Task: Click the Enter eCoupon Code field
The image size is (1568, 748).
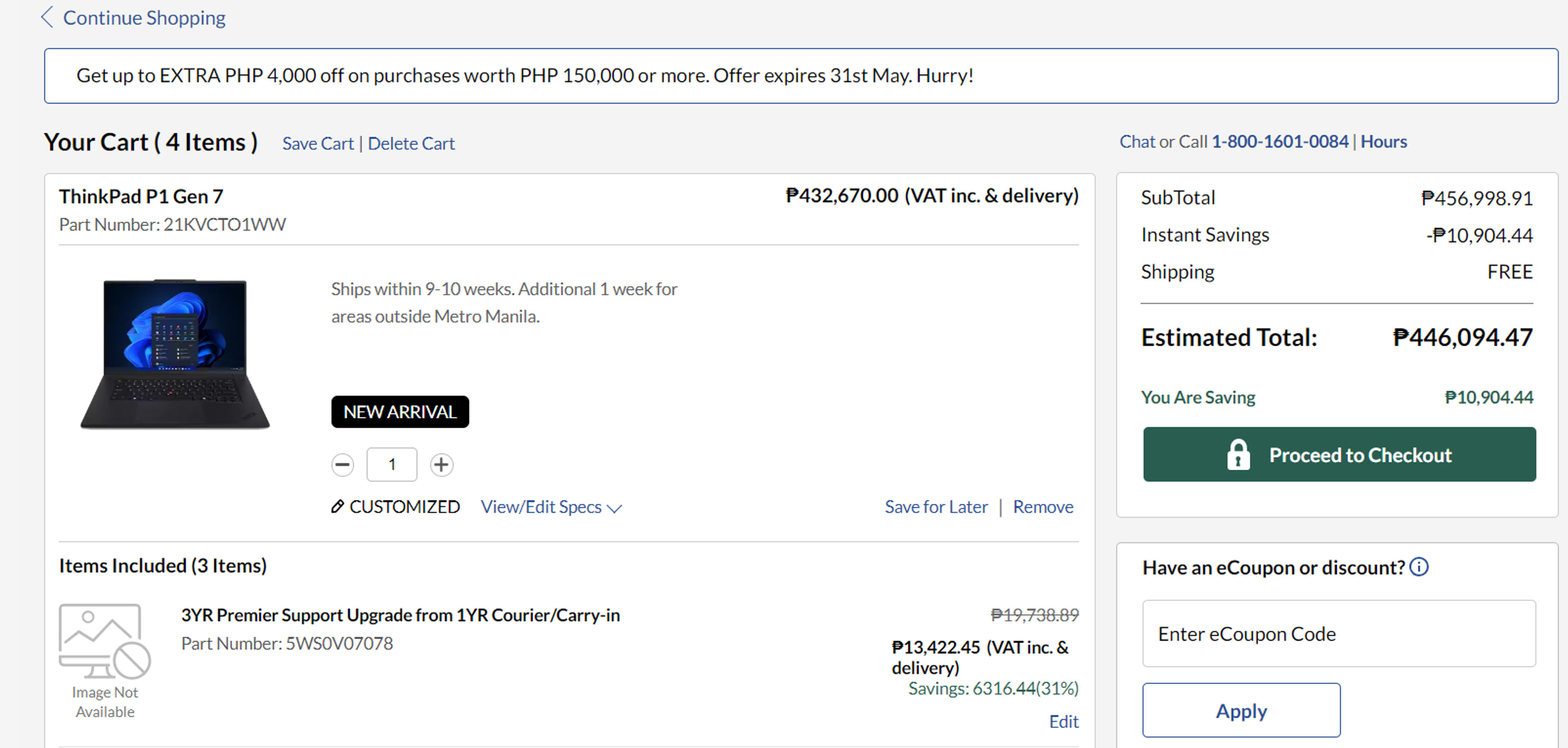Action: coord(1339,634)
